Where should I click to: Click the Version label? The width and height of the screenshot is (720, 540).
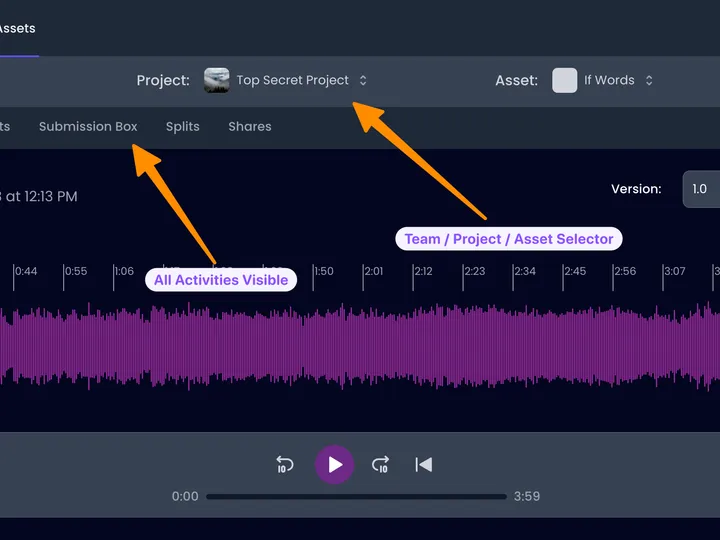[x=636, y=189]
